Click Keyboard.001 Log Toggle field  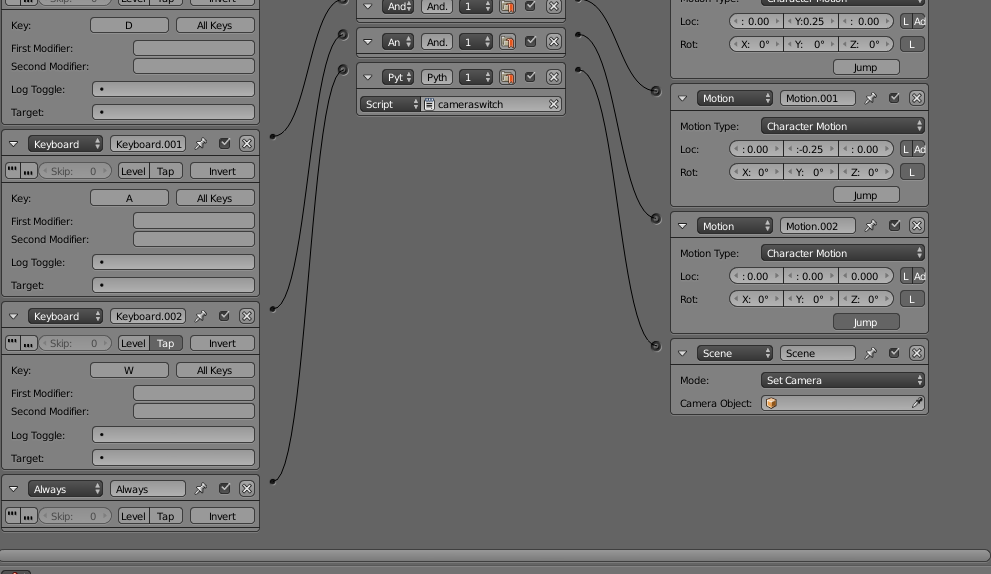pyautogui.click(x=174, y=262)
